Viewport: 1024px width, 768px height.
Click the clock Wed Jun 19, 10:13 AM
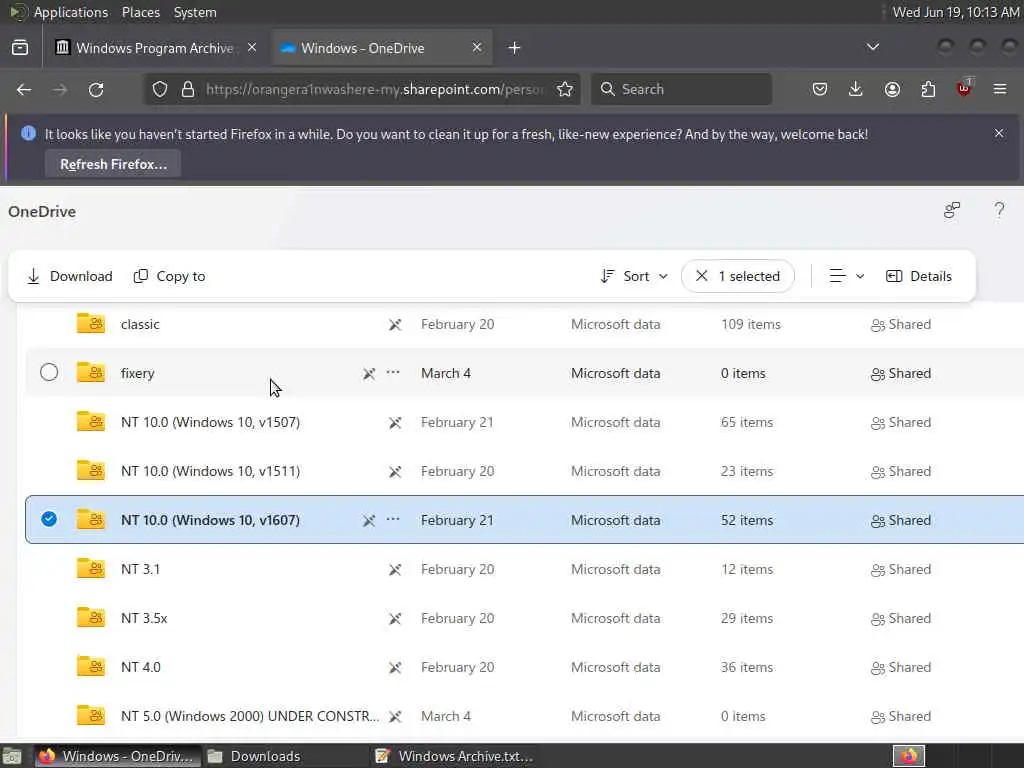click(955, 12)
